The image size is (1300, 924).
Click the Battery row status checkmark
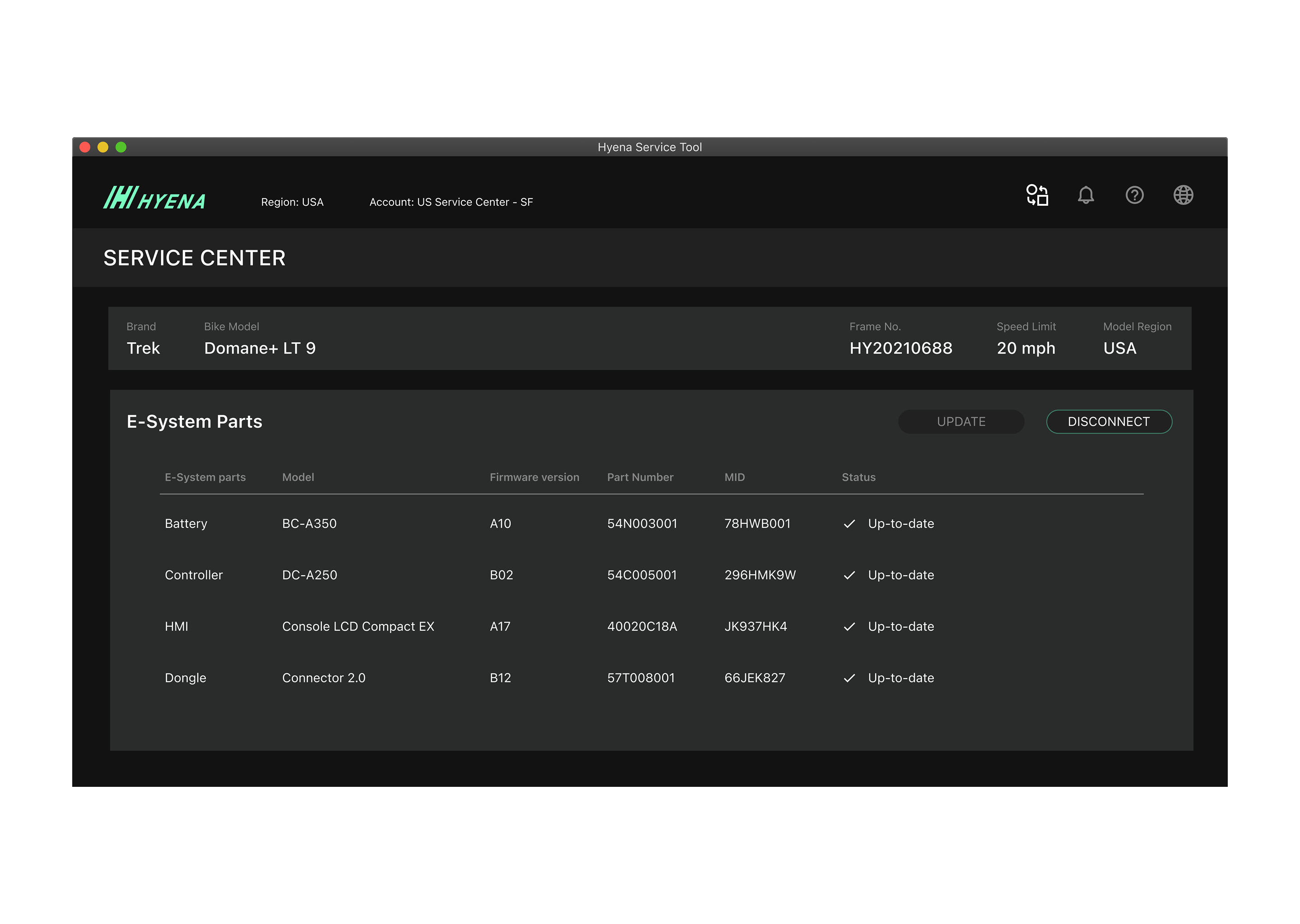tap(849, 524)
